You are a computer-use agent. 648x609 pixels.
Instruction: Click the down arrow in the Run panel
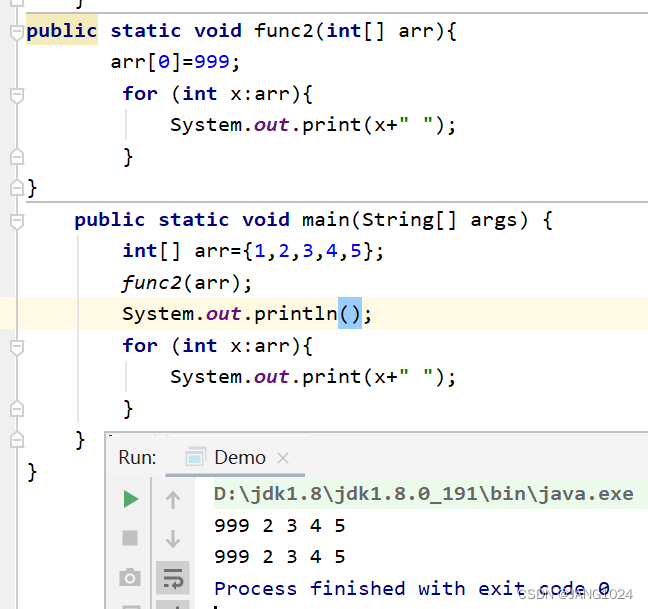click(x=173, y=539)
